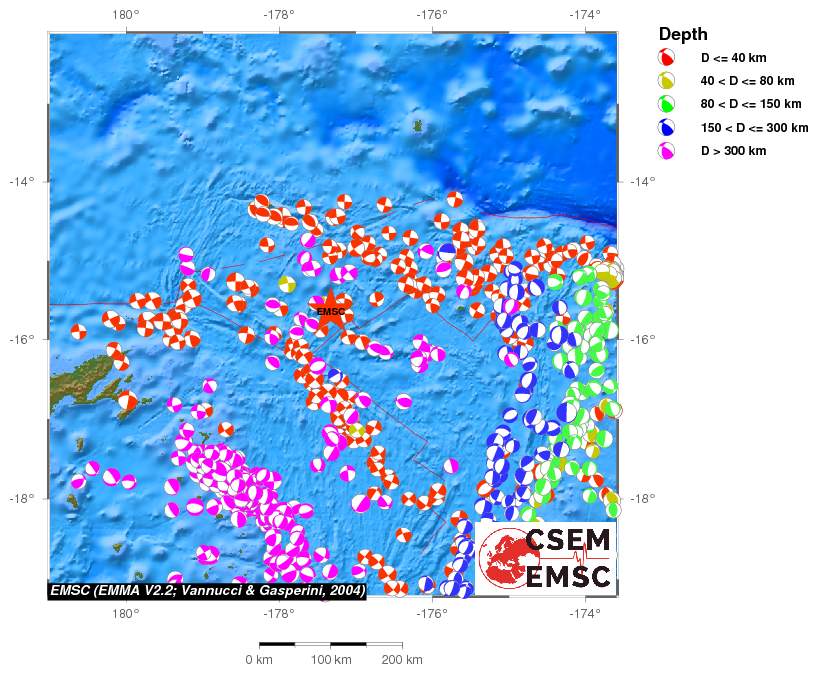
Task: Select the black-and-white distance scale bar
Action: [x=331, y=644]
